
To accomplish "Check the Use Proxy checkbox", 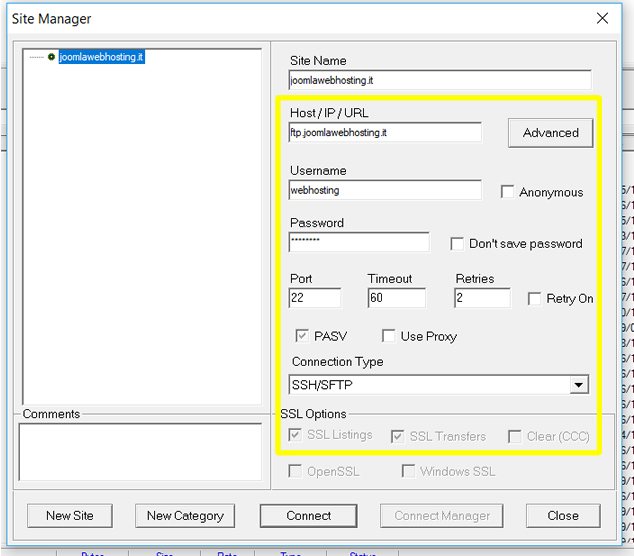I will pos(389,336).
